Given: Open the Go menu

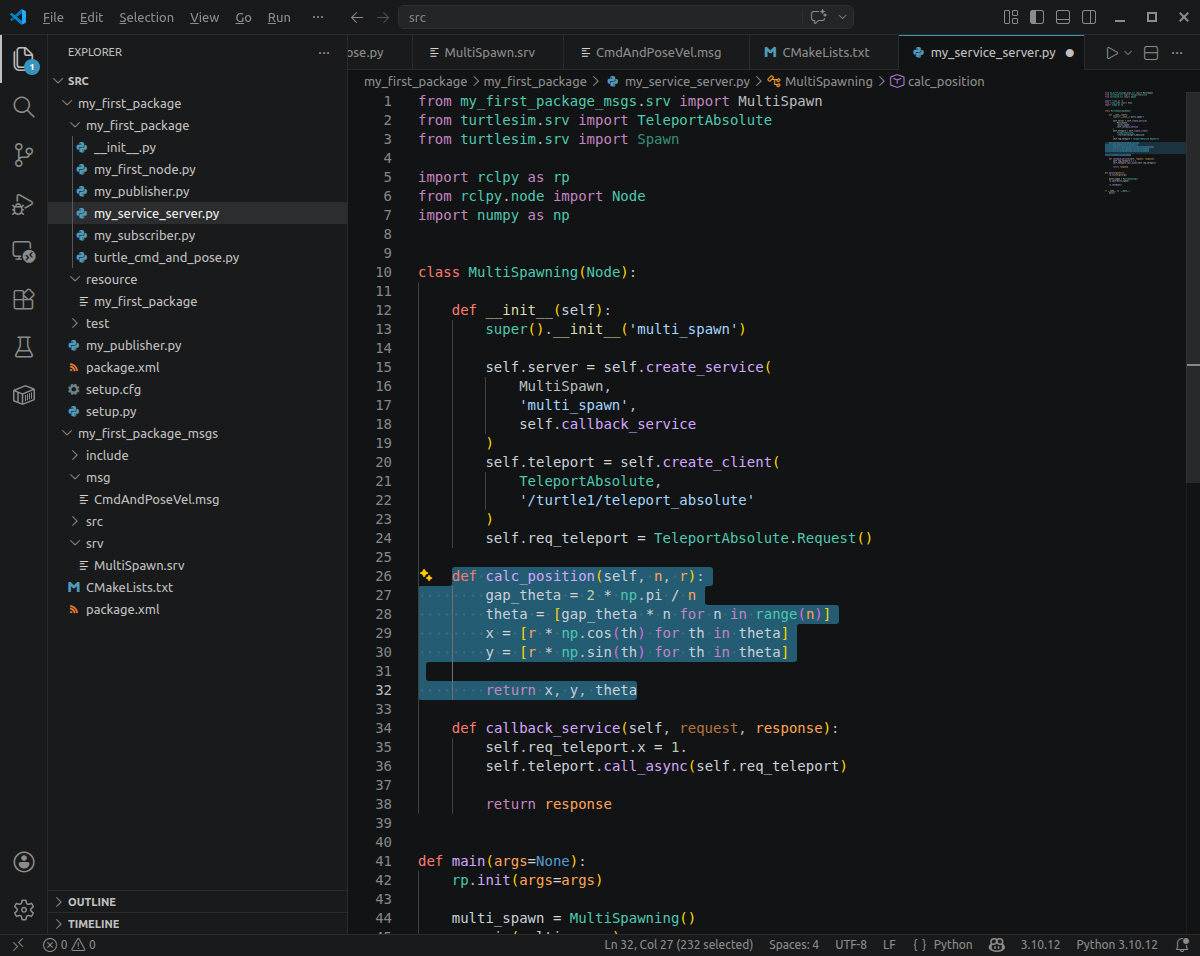Looking at the screenshot, I should (x=244, y=17).
